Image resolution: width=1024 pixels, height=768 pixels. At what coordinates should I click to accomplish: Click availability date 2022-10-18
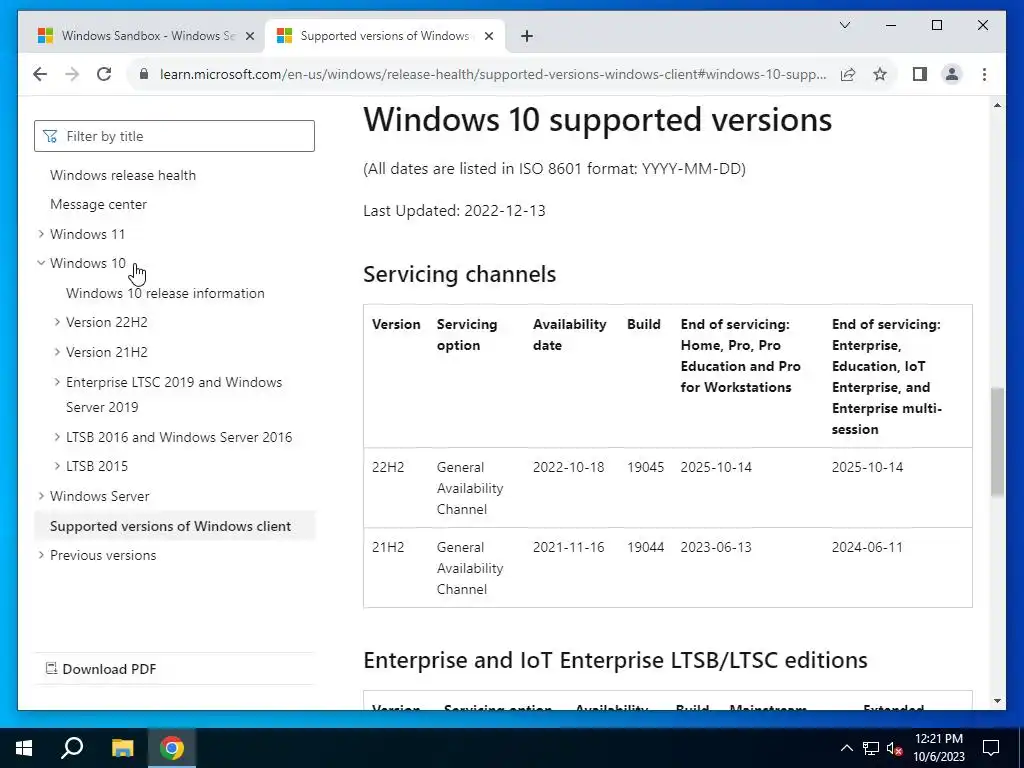point(568,468)
